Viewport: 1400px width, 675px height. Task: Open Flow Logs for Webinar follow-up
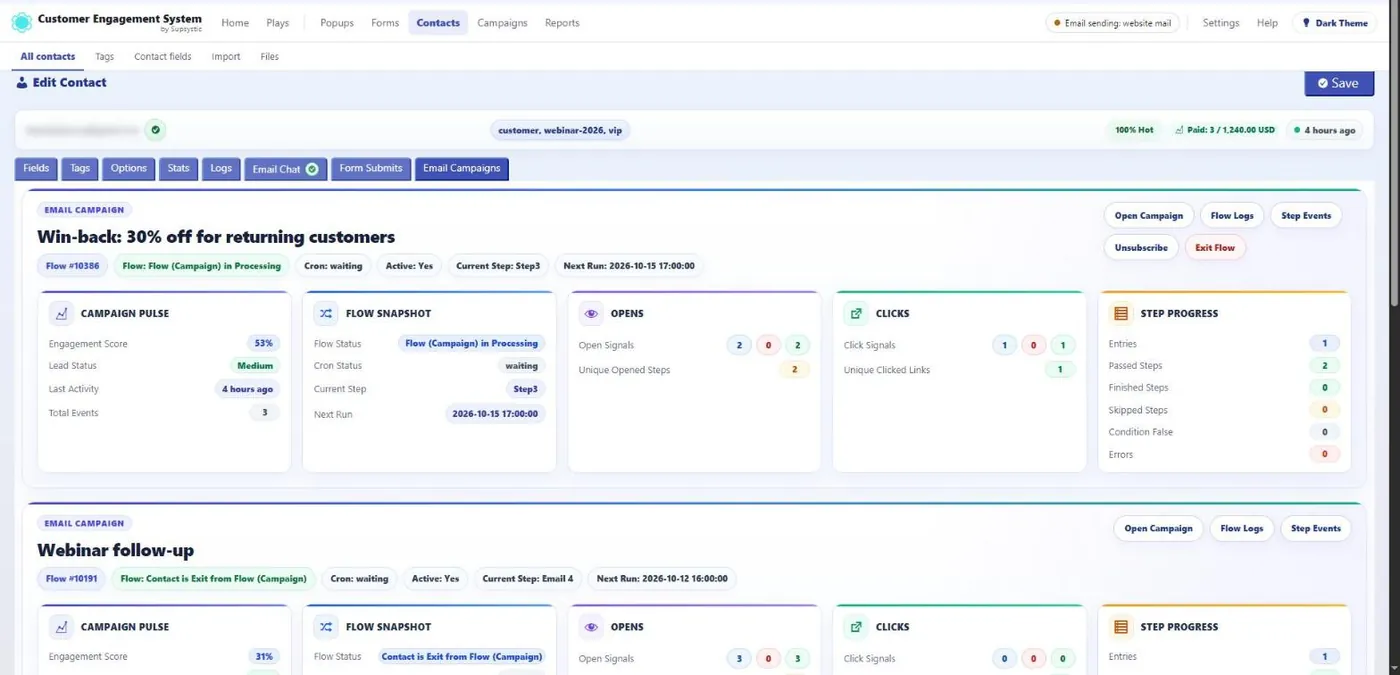coord(1241,529)
